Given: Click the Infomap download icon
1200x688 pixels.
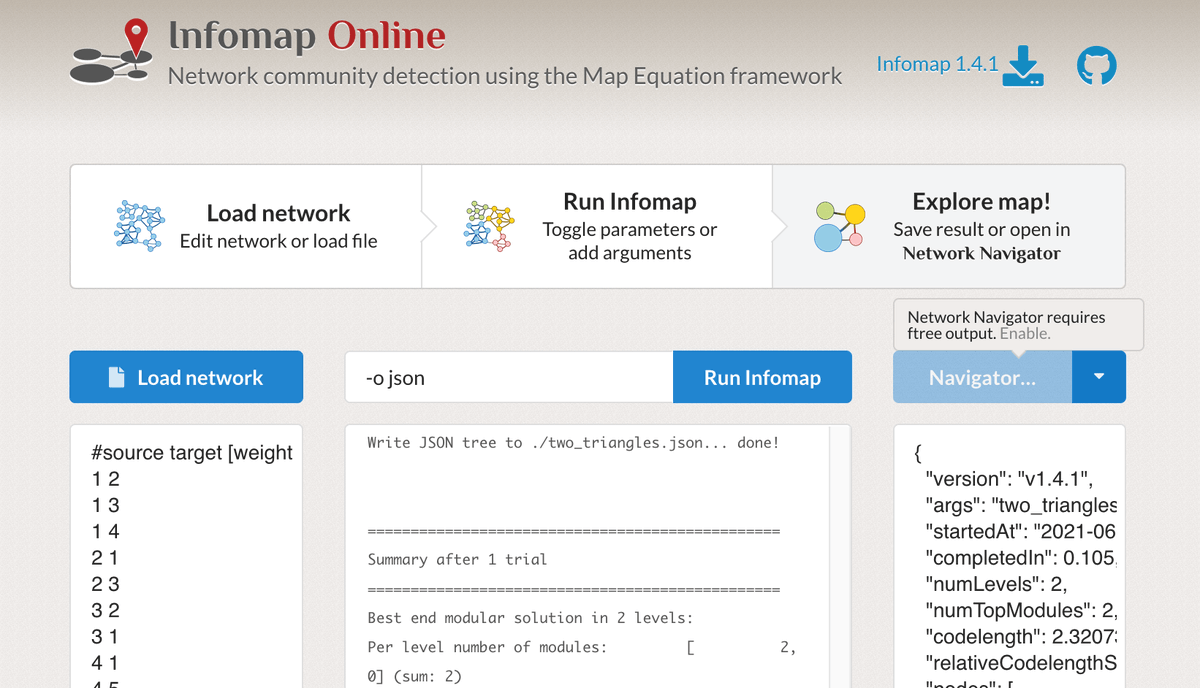Looking at the screenshot, I should pyautogui.click(x=1025, y=65).
